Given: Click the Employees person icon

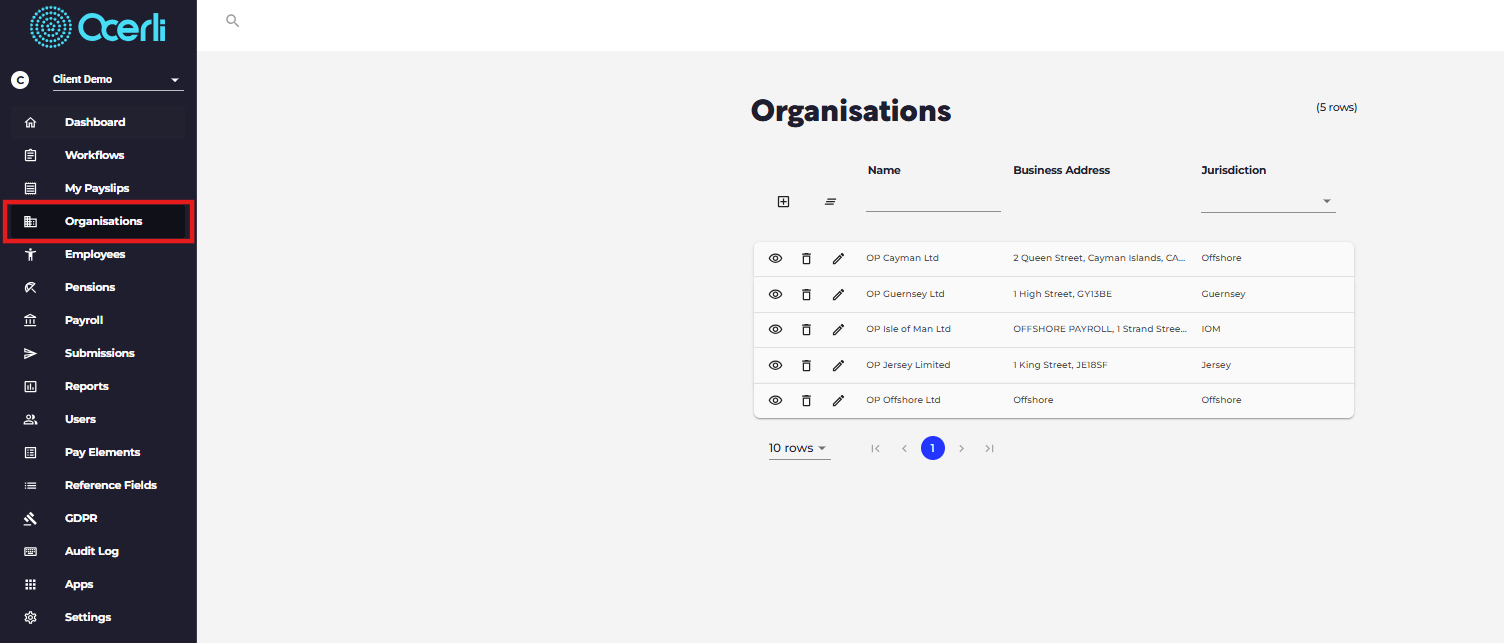Looking at the screenshot, I should 30,254.
